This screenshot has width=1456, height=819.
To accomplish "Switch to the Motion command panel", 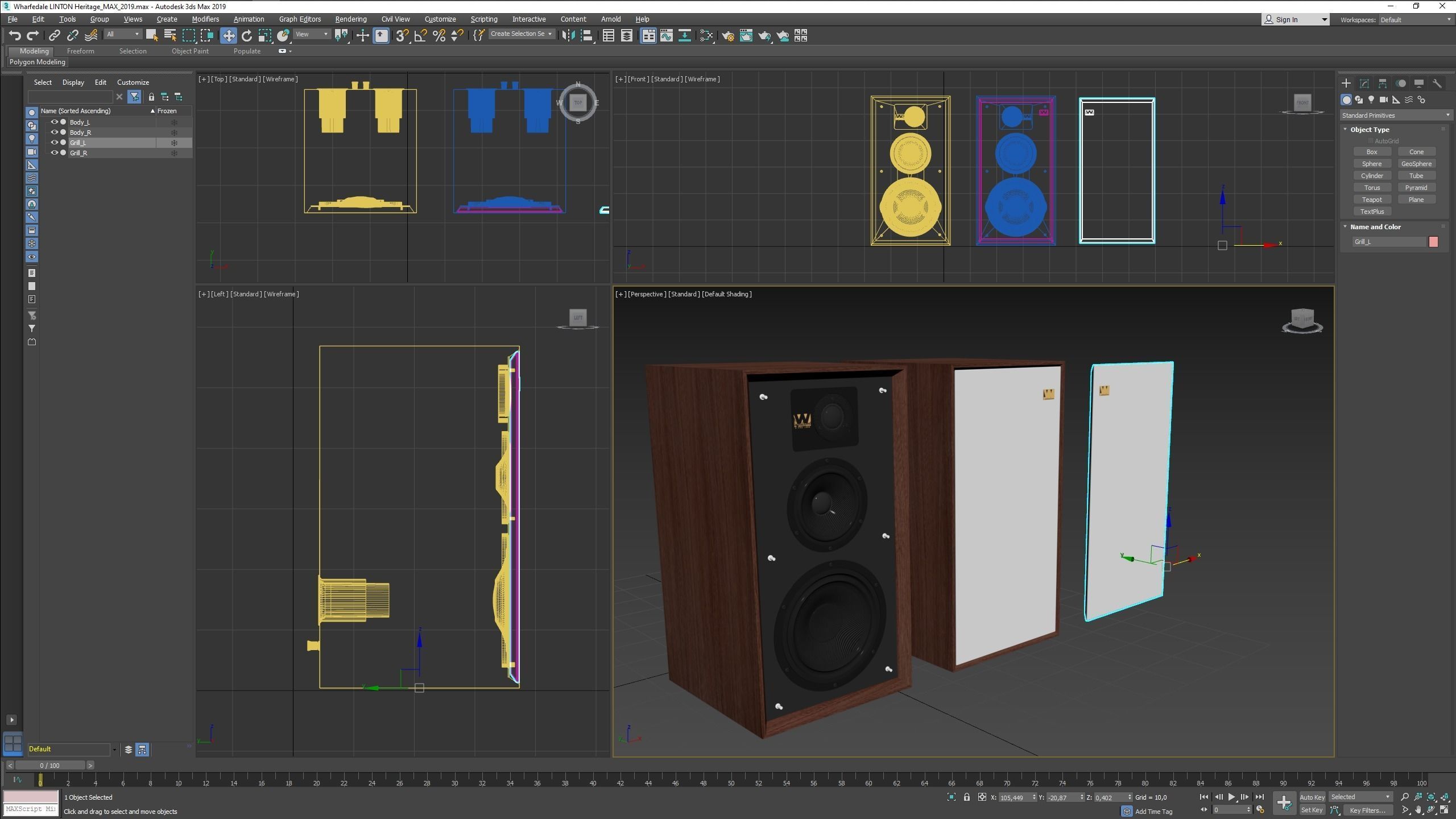I will point(1401,83).
